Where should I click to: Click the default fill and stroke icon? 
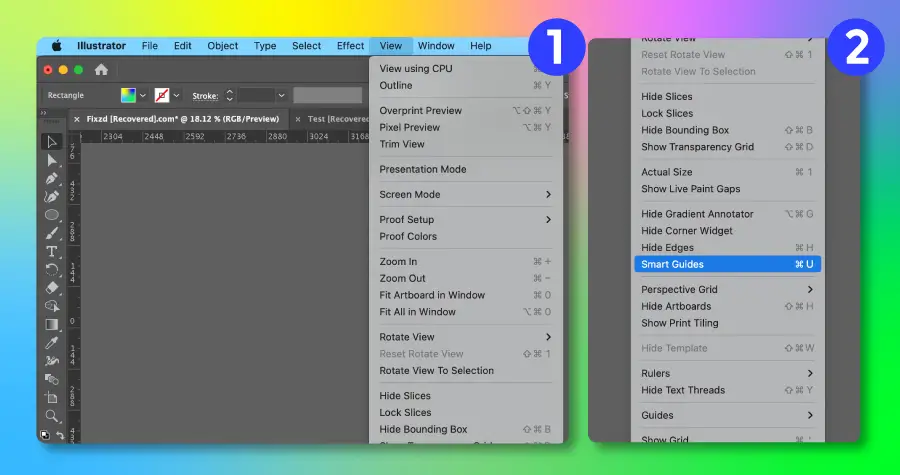[45, 435]
